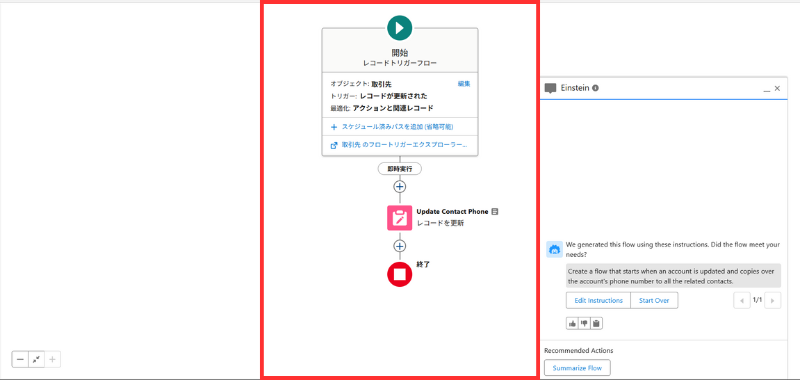Close the Einstein panel
The width and height of the screenshot is (800, 380).
(777, 88)
